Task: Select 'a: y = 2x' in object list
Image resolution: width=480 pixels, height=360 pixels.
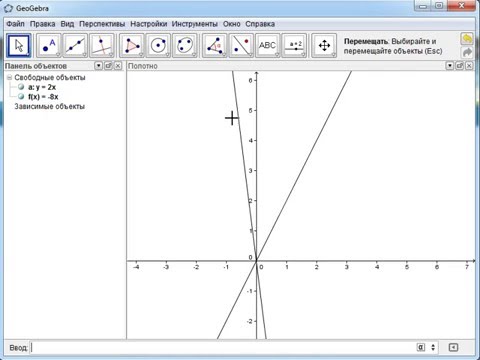Action: coord(42,87)
